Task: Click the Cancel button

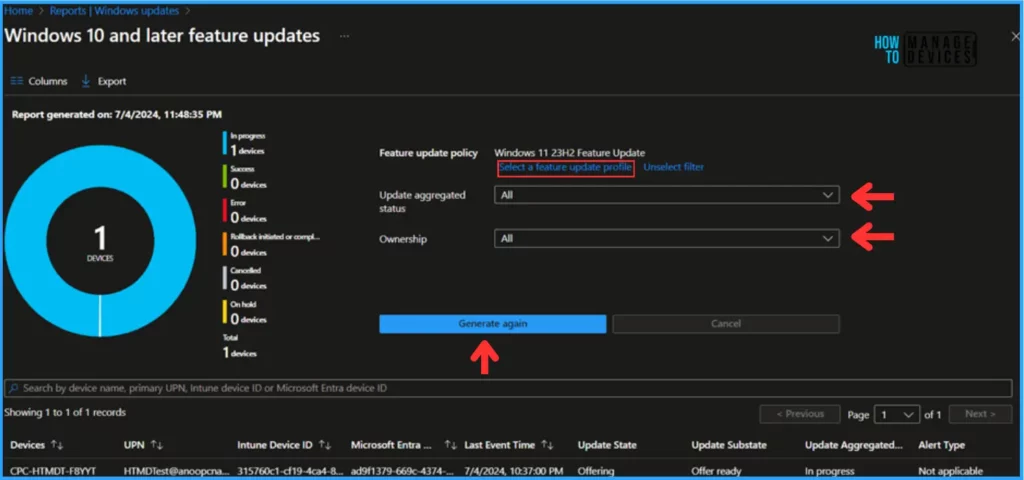Action: [726, 324]
